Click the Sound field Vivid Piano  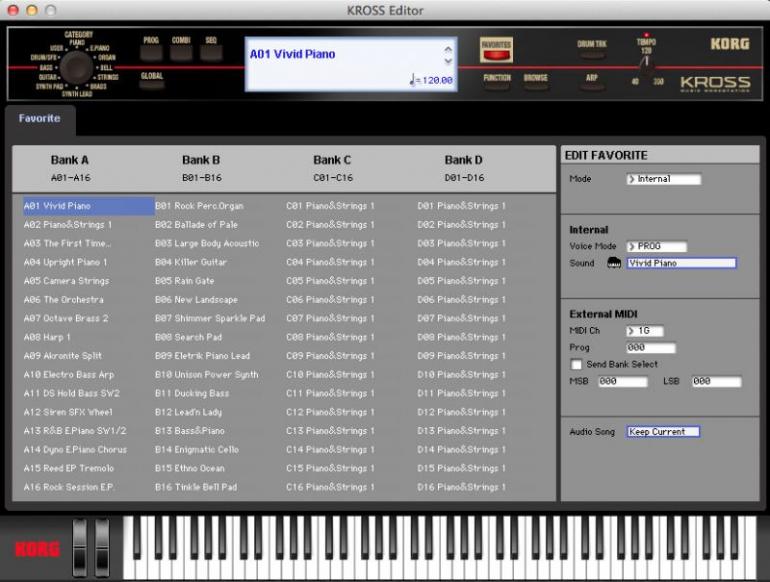[x=682, y=263]
